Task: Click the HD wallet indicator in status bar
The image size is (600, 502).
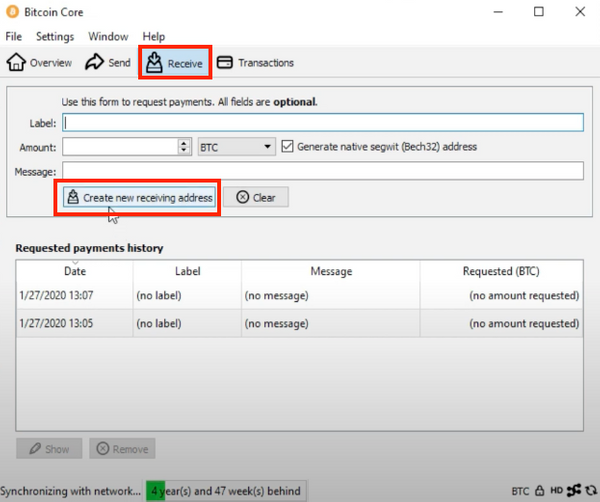Action: [x=555, y=491]
